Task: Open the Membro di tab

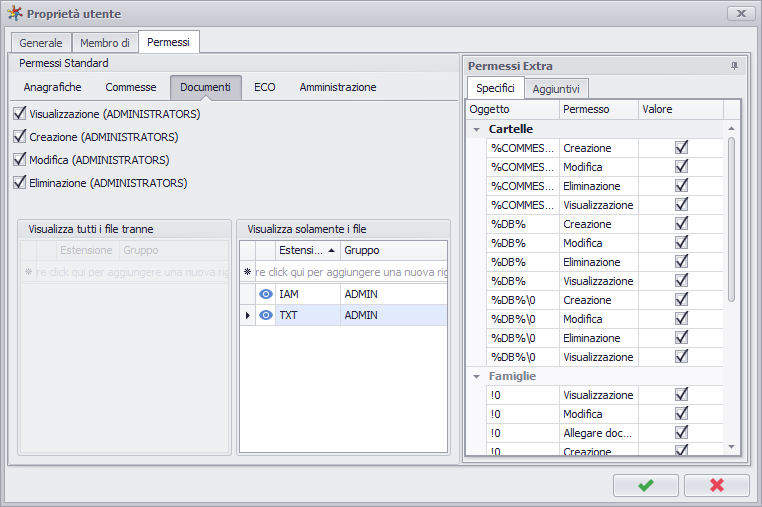Action: pyautogui.click(x=105, y=43)
